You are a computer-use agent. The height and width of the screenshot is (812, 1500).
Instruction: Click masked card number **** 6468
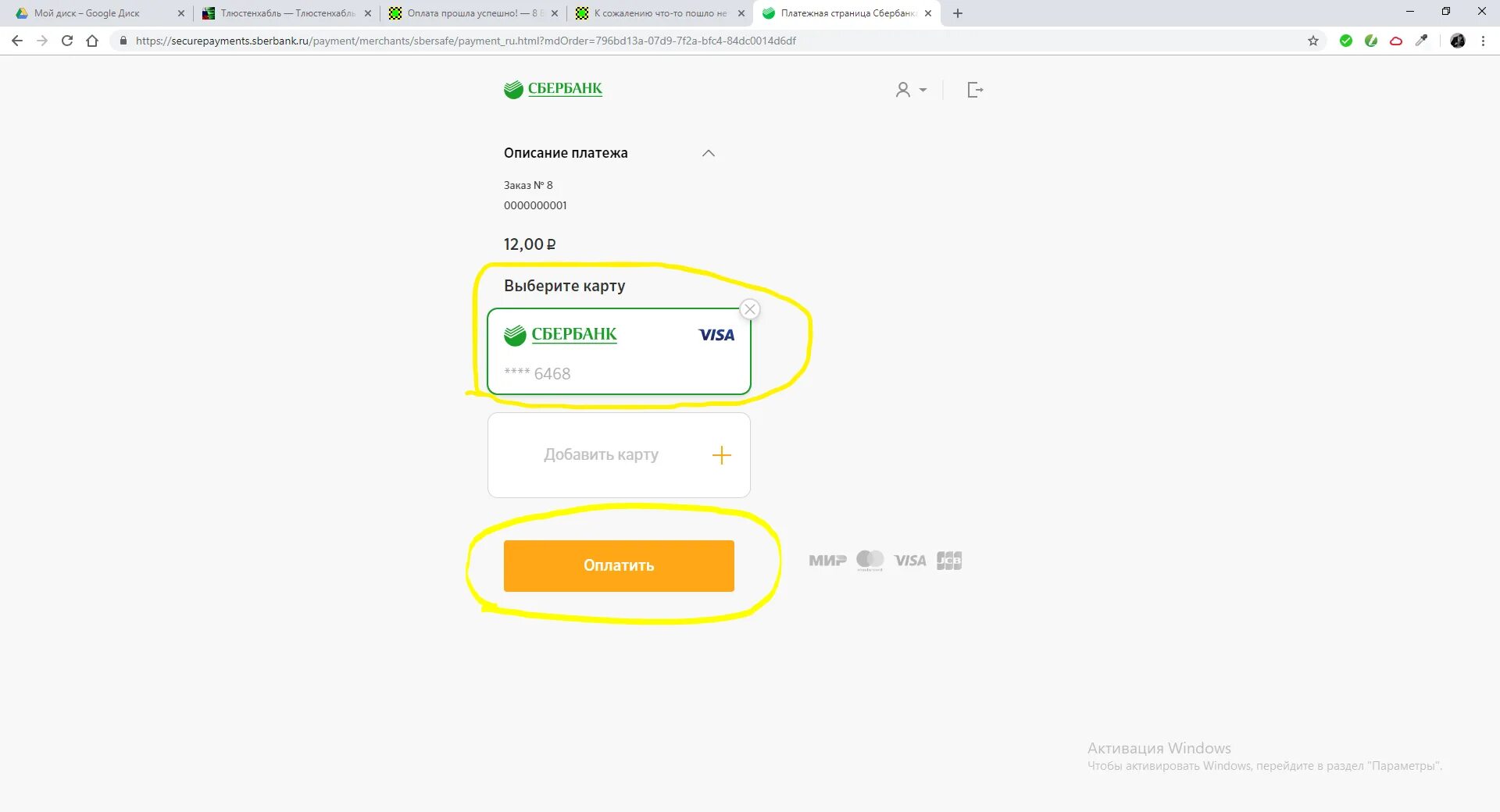pyautogui.click(x=537, y=373)
